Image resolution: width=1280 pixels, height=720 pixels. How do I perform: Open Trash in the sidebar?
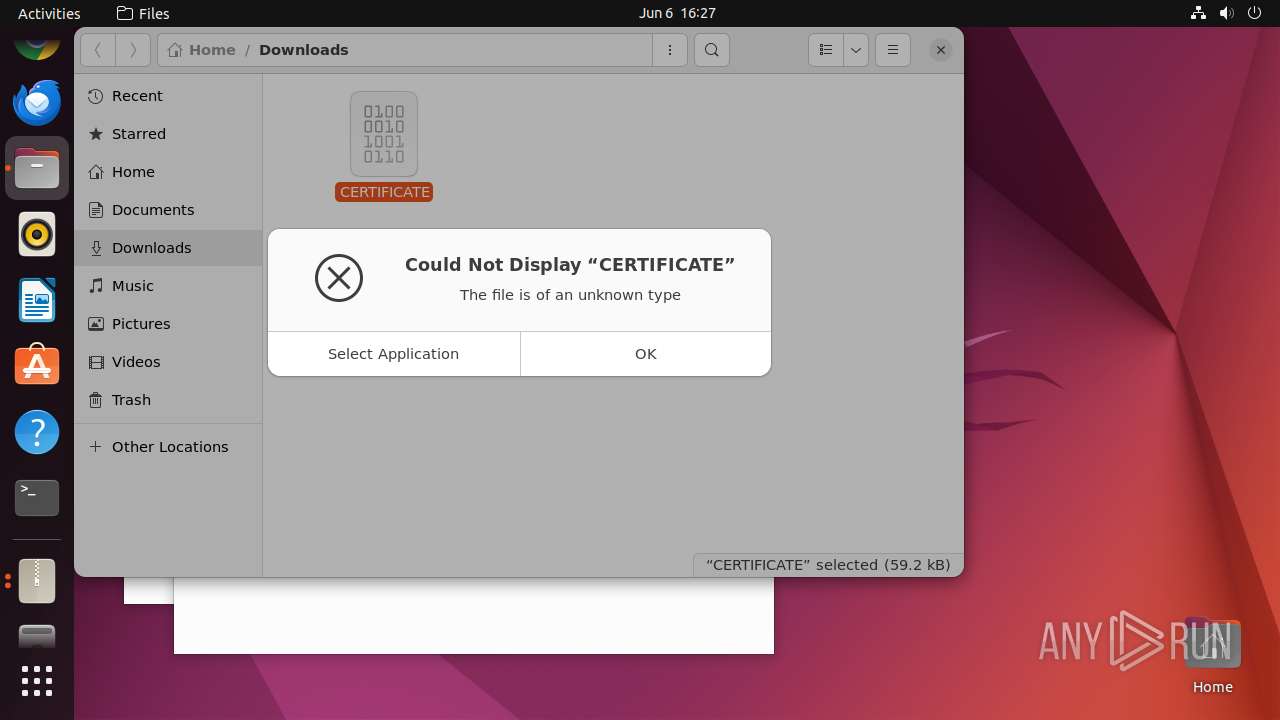[x=168, y=400]
